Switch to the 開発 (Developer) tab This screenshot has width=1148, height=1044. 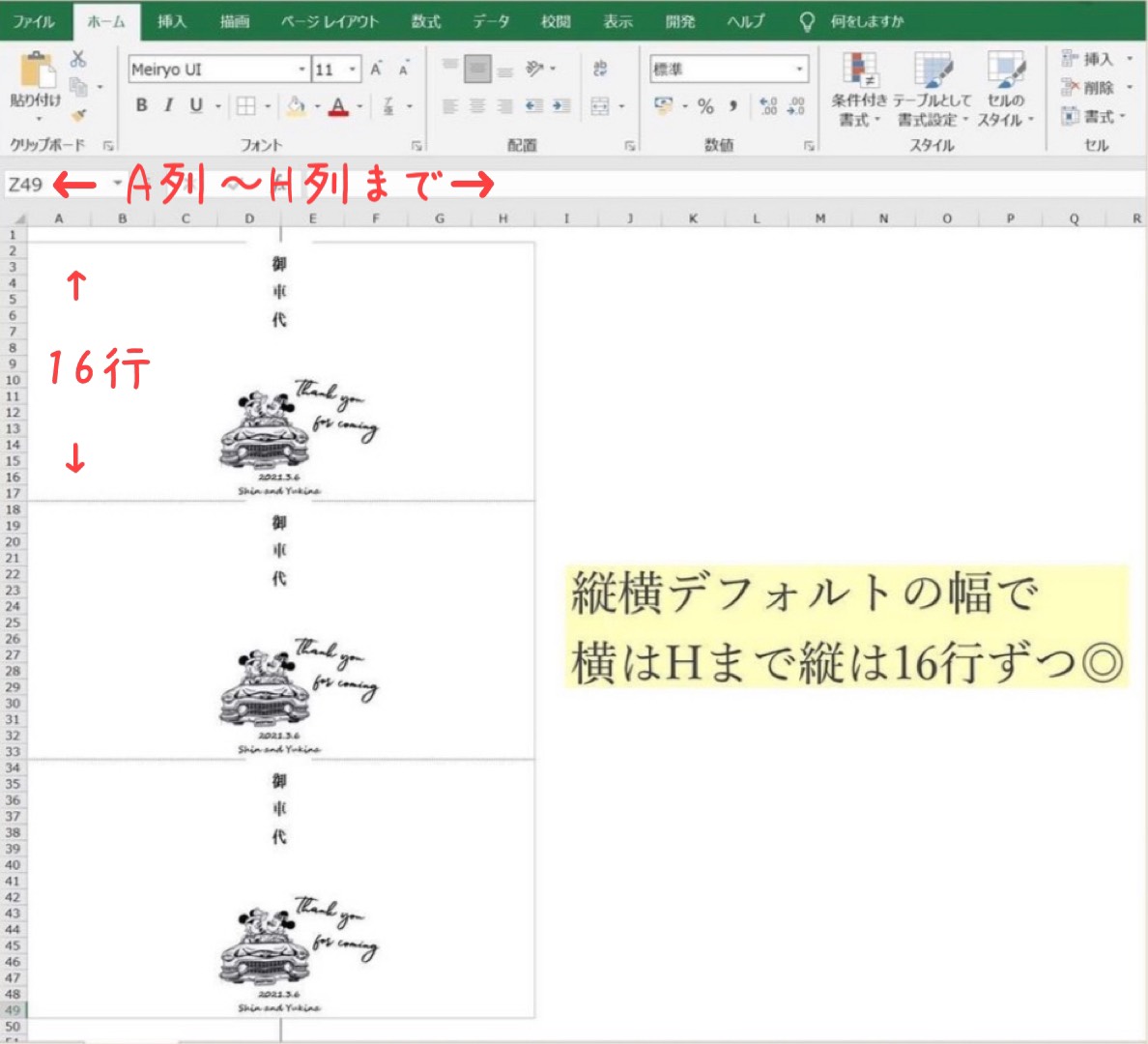coord(680,21)
